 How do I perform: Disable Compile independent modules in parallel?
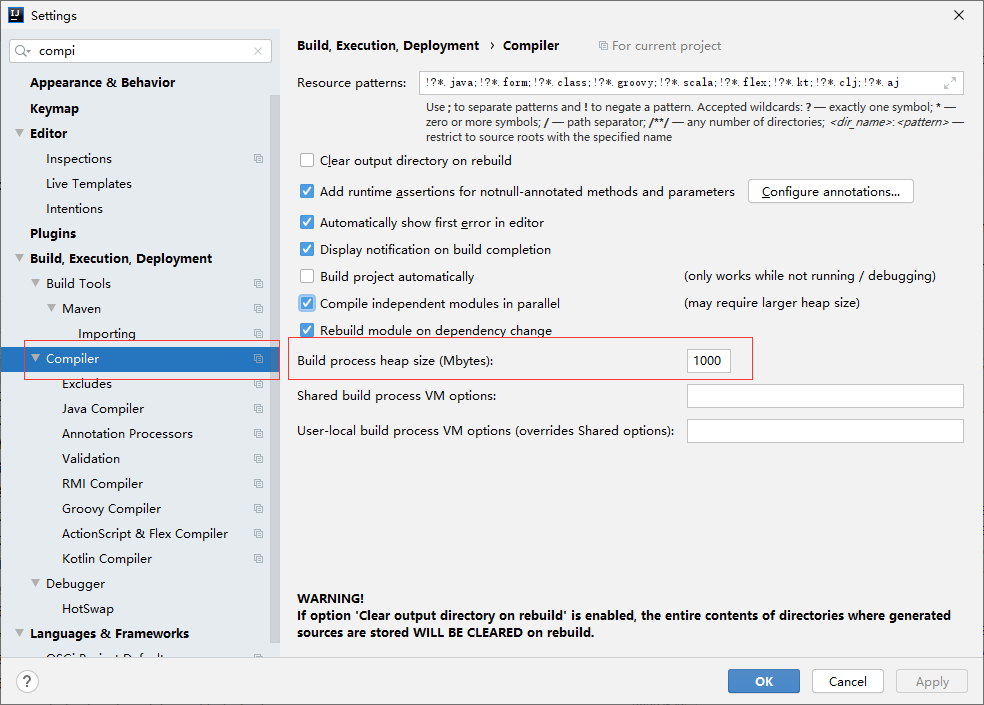(307, 304)
